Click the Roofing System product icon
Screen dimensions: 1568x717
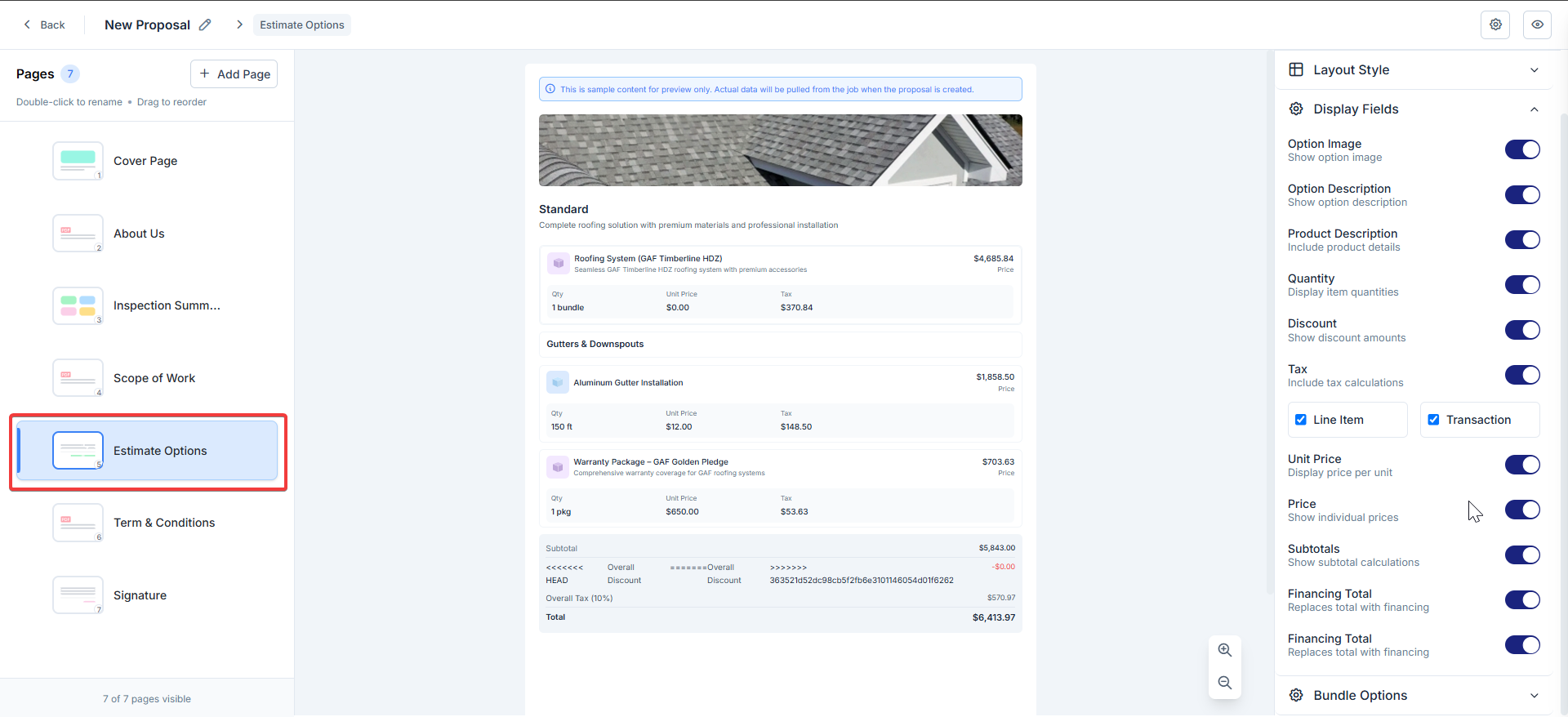[559, 263]
